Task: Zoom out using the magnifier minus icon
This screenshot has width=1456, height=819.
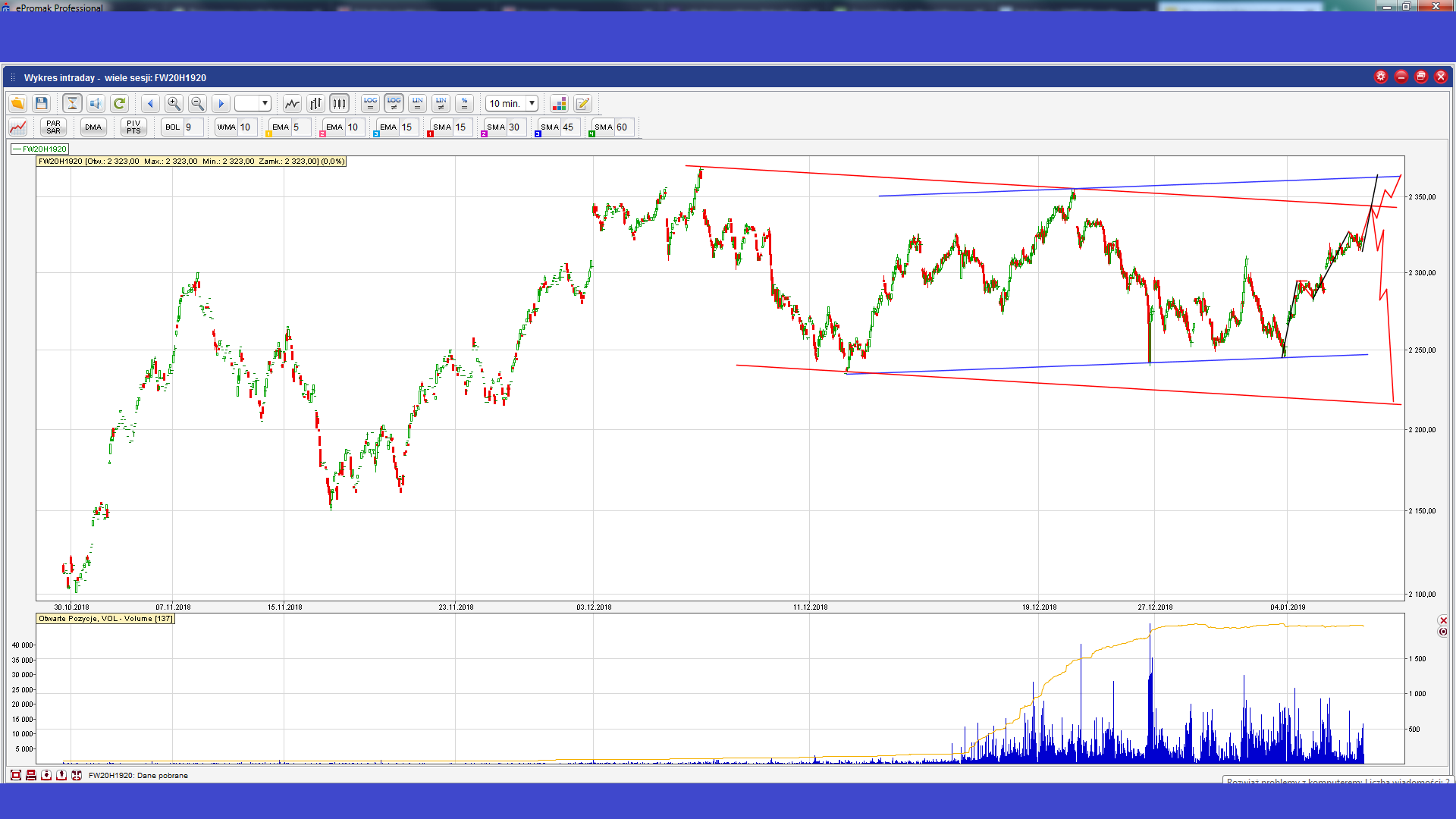Action: (x=197, y=103)
